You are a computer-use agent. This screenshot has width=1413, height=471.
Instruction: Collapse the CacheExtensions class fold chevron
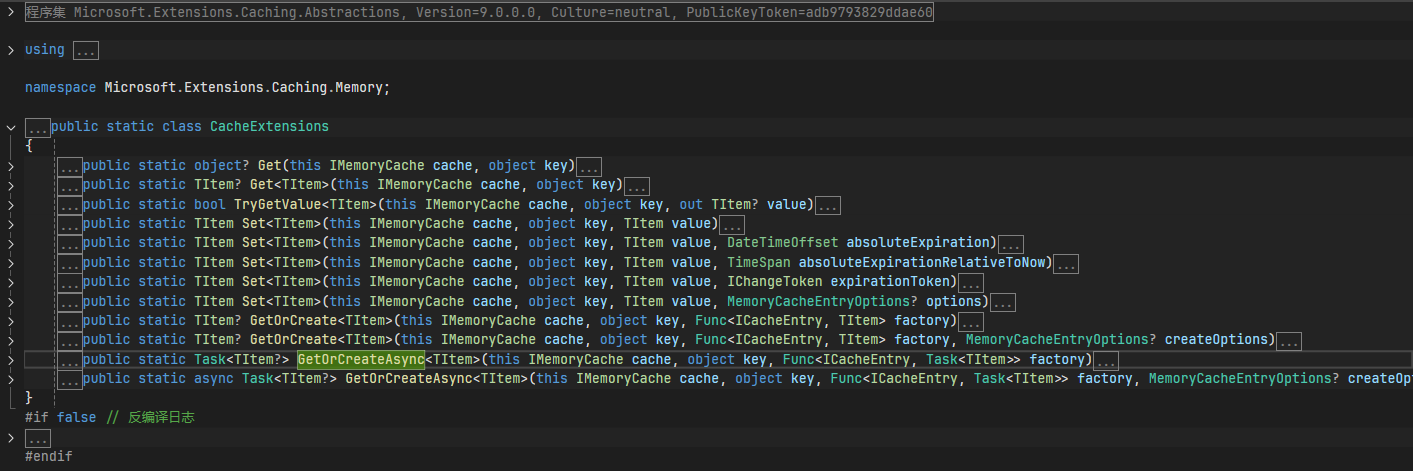(10, 127)
